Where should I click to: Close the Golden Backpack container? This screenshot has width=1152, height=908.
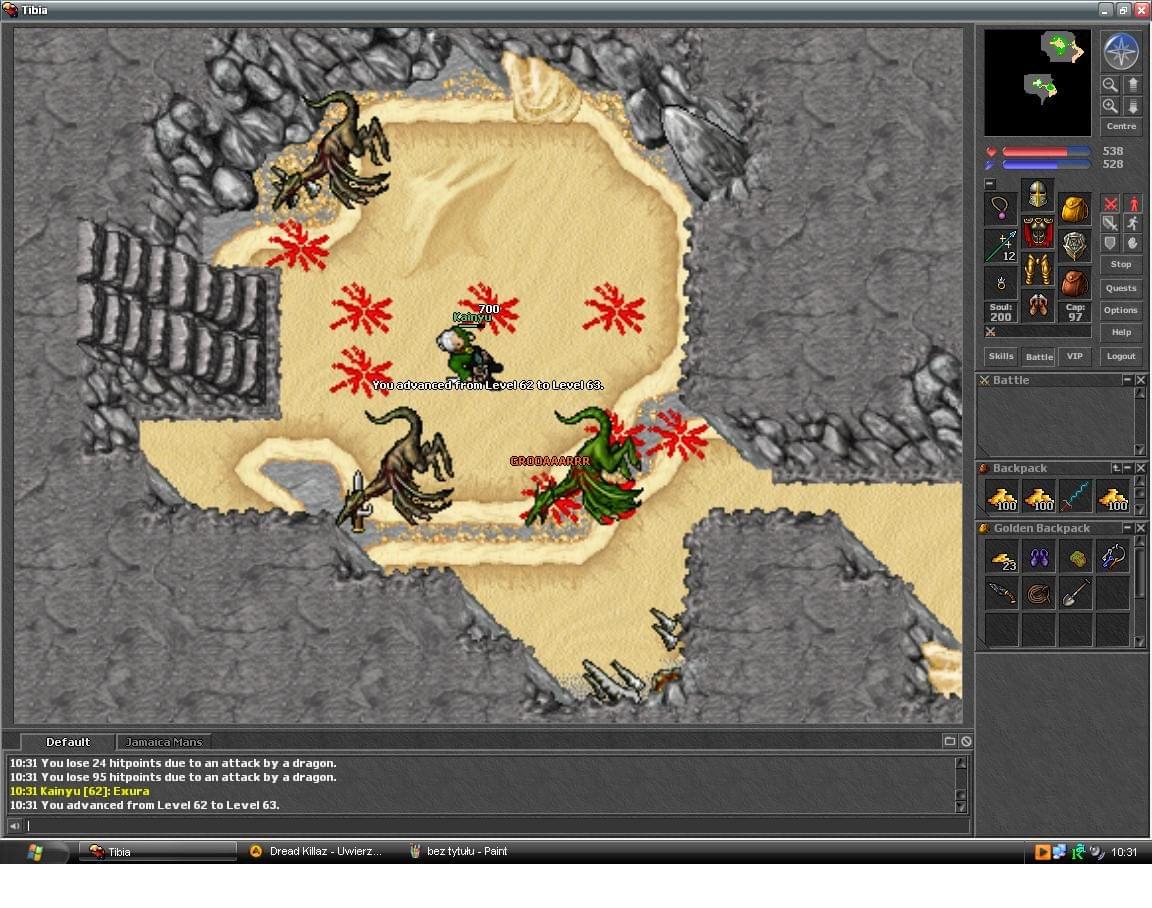tap(1140, 527)
